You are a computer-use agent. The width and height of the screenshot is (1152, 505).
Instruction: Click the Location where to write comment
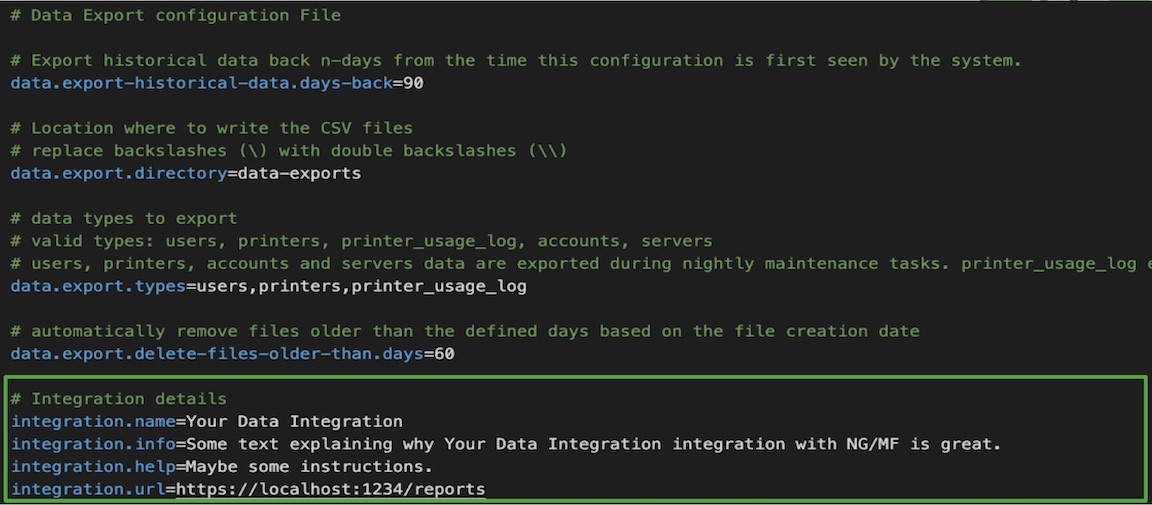(212, 128)
